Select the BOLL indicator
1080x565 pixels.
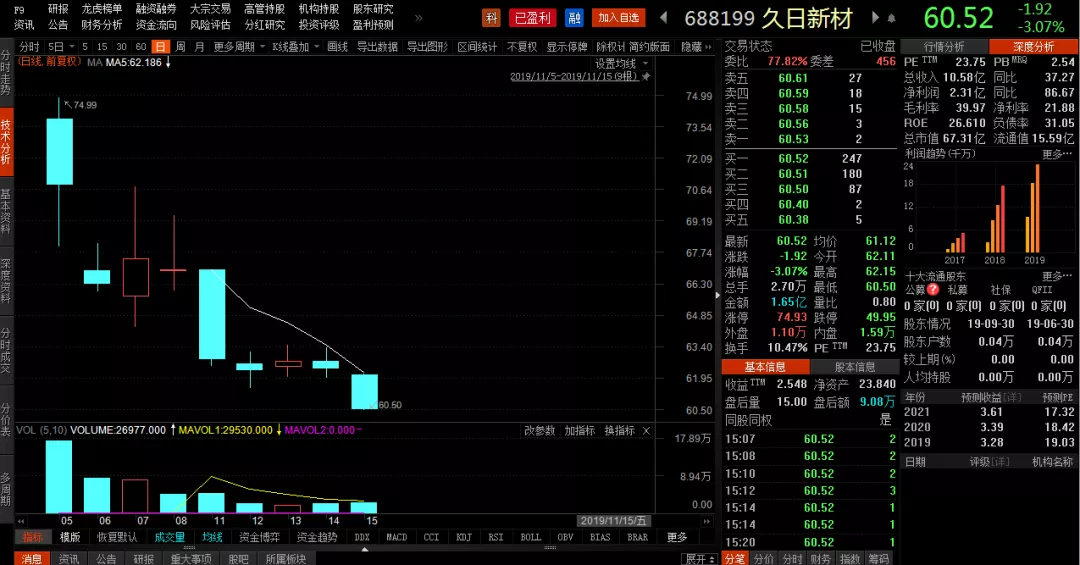pos(530,537)
